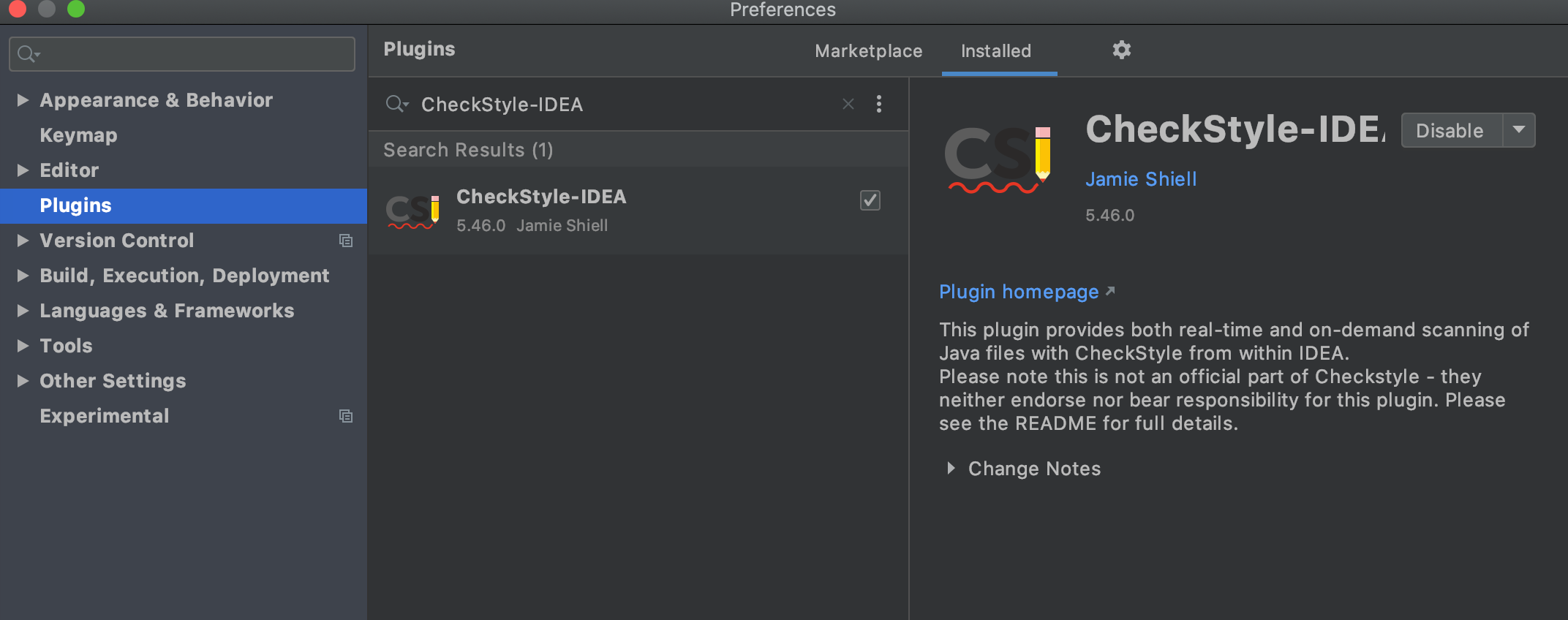Viewport: 1568px width, 620px height.
Task: Open the Disable button dropdown arrow
Action: click(1519, 130)
